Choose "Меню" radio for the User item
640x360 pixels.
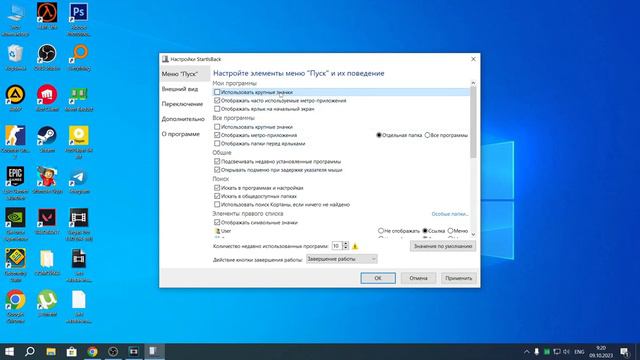point(450,231)
